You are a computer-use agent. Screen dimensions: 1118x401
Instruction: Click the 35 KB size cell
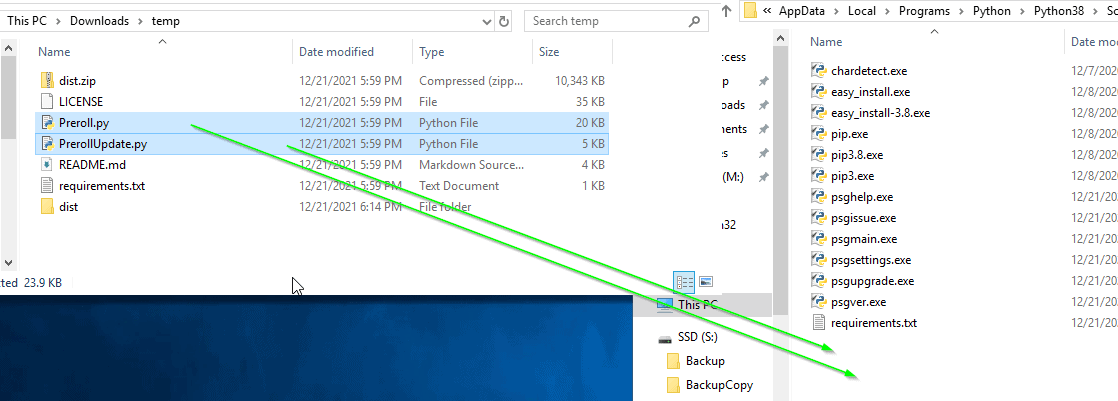[x=590, y=101]
